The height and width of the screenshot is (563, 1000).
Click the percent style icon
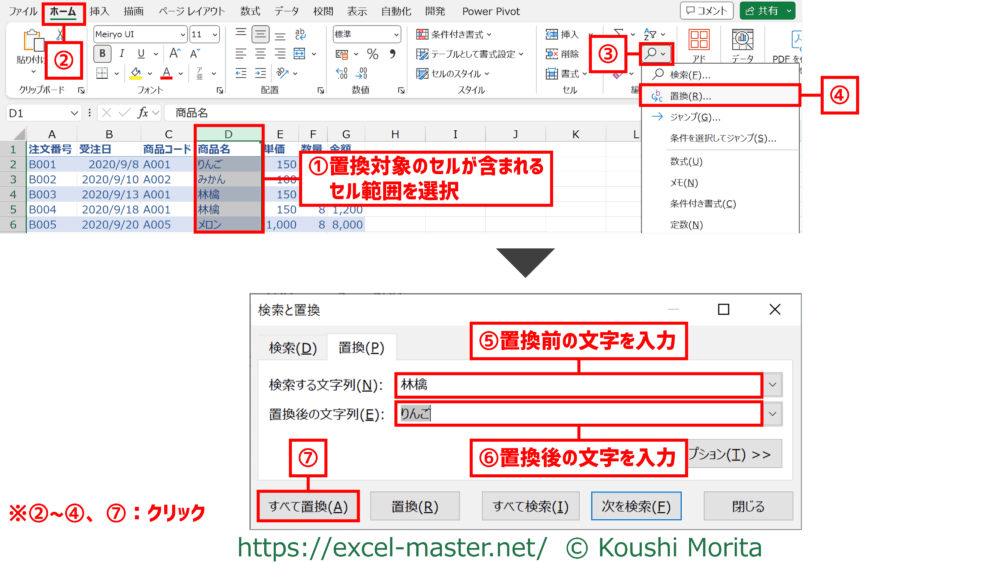click(372, 54)
